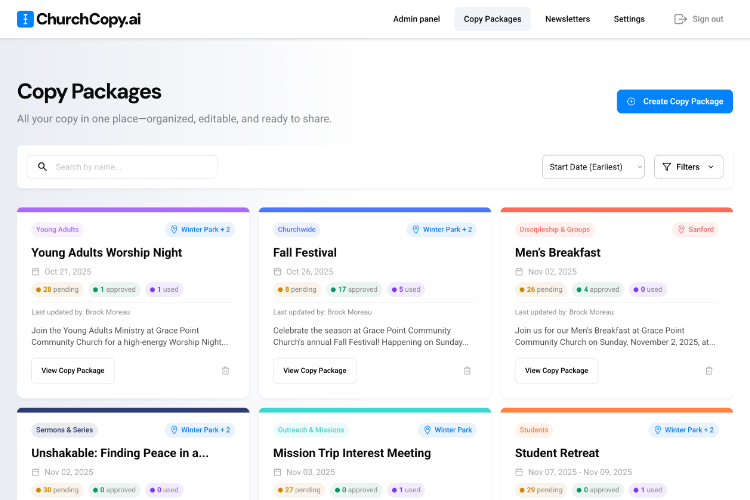750x500 pixels.
Task: View Copy Package for Men's Breakfast
Action: pyautogui.click(x=556, y=371)
